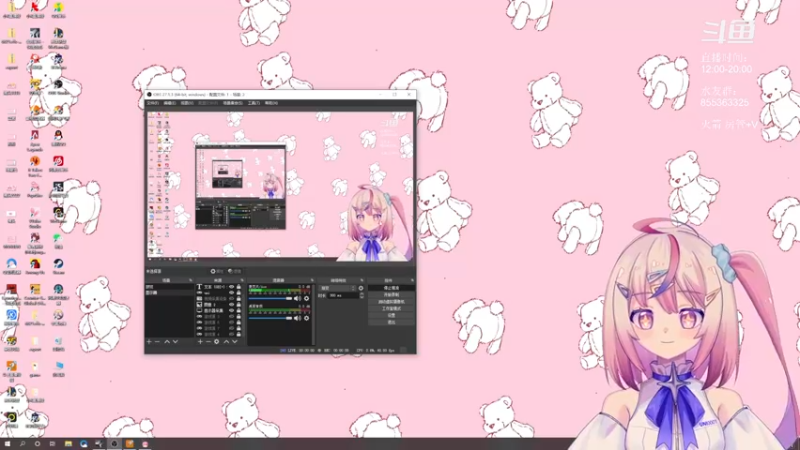800x450 pixels.
Task: Remove selected scene with minus icon
Action: [157, 341]
